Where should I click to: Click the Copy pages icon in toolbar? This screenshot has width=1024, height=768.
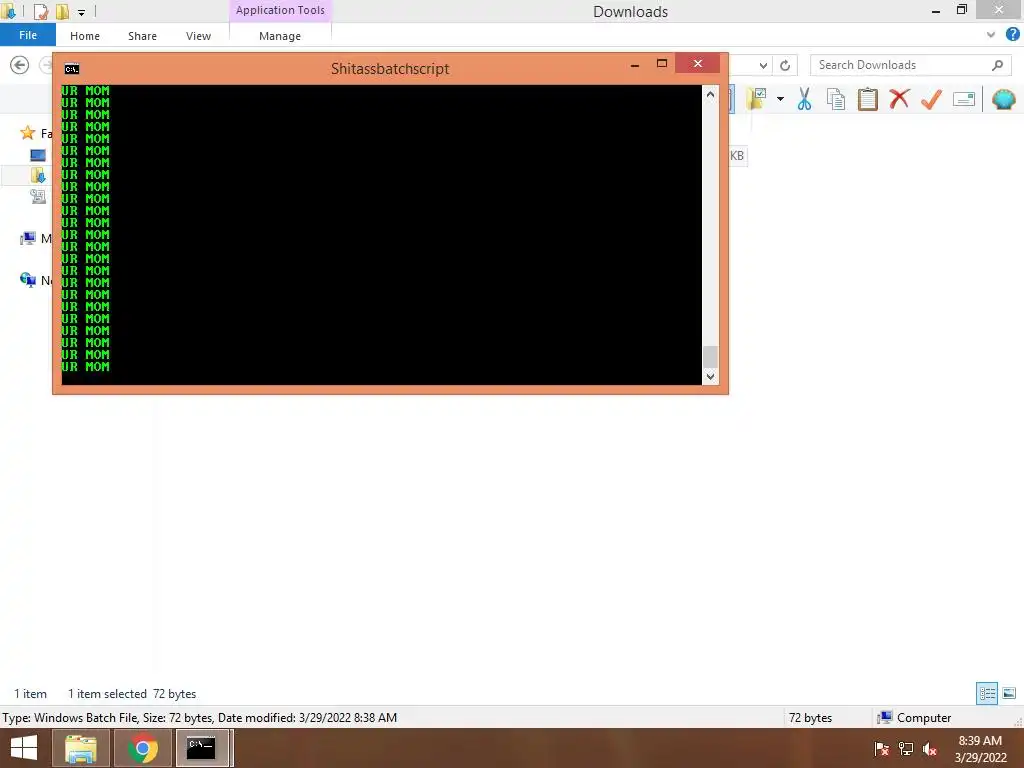tap(836, 99)
